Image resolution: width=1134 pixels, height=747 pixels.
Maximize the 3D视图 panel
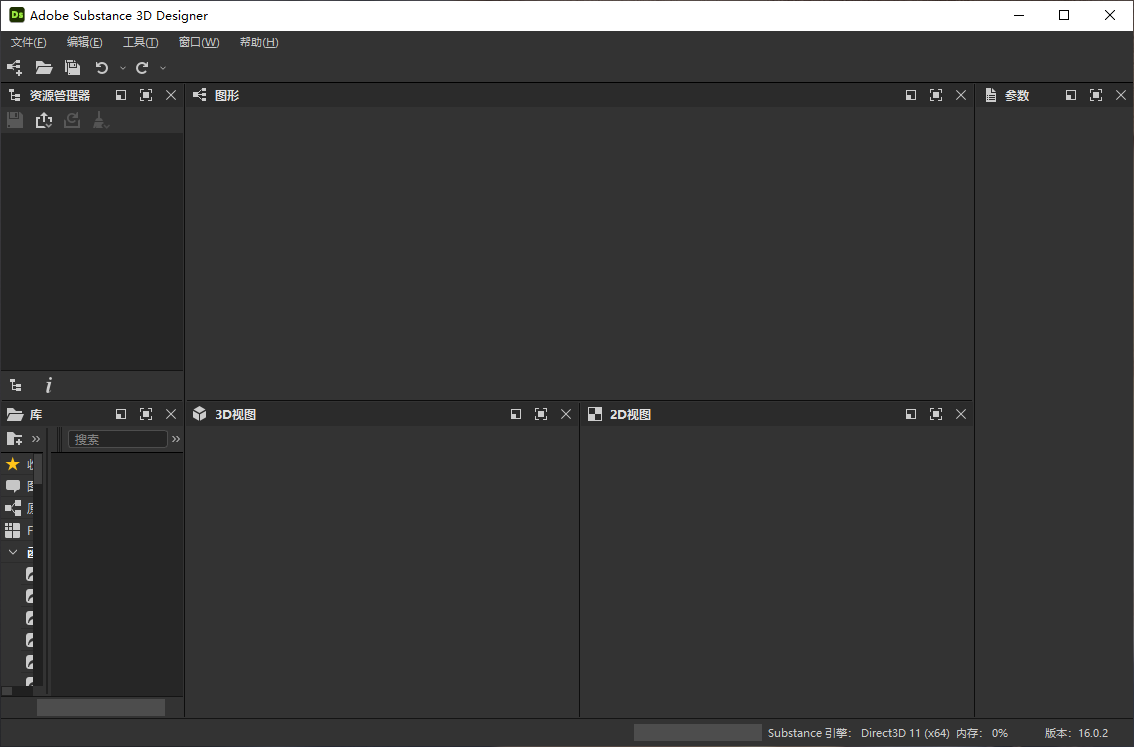(x=541, y=414)
